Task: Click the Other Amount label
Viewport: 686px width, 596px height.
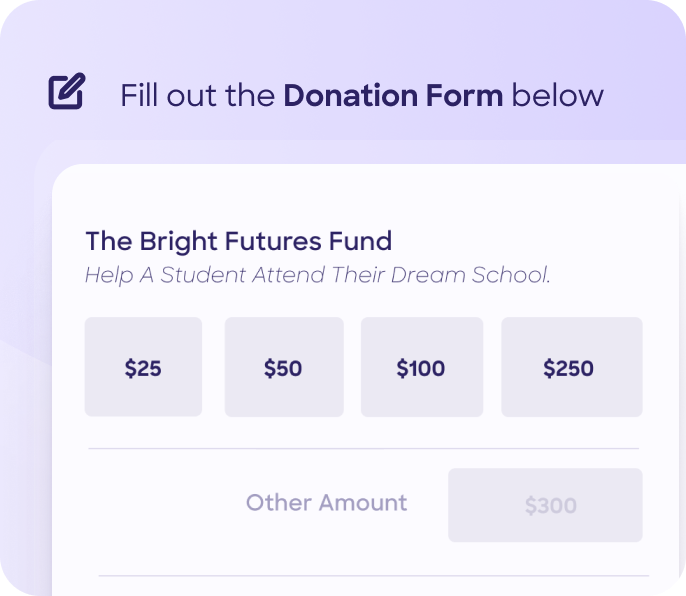Action: coord(326,502)
